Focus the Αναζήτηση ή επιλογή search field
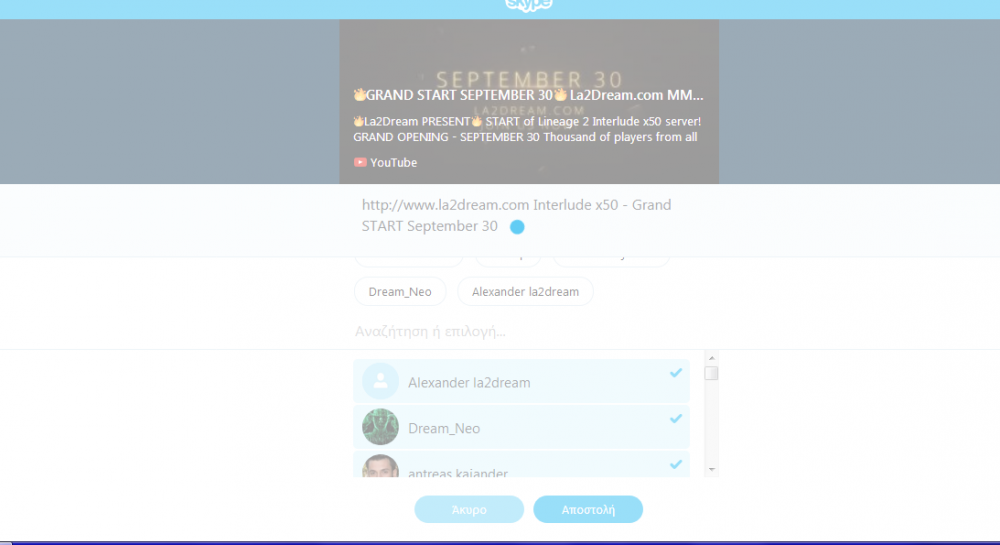1000x545 pixels. [x=500, y=331]
